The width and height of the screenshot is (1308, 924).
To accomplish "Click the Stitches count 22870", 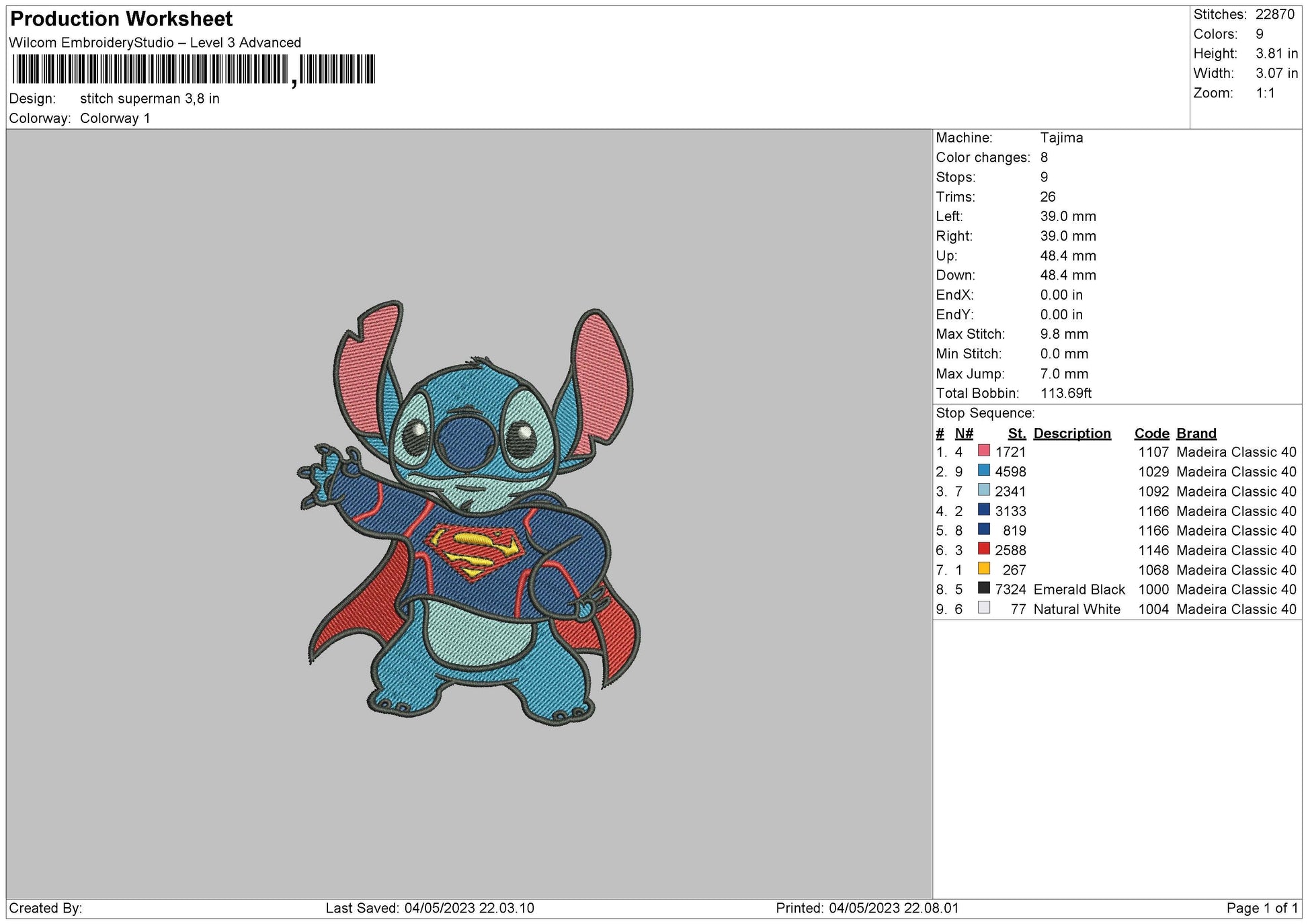I will pos(1276,12).
